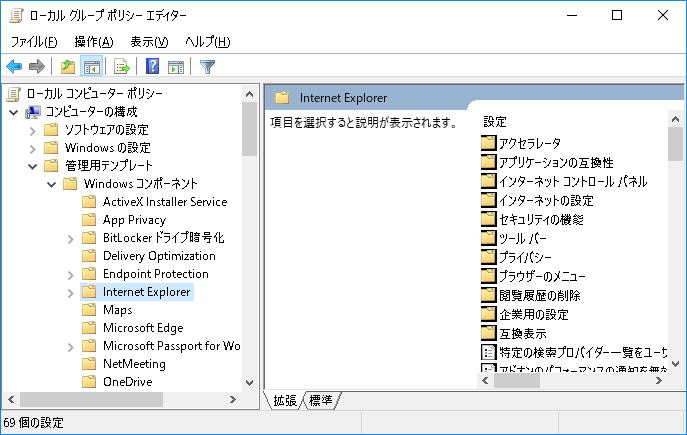The image size is (687, 435).
Task: Select the プライバシー folder
Action: click(x=525, y=257)
